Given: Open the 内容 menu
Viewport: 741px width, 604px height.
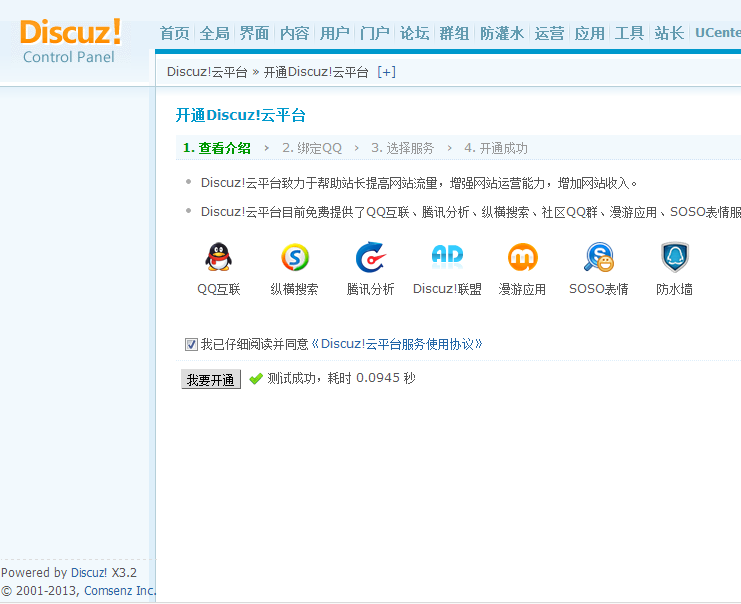Looking at the screenshot, I should click(294, 33).
